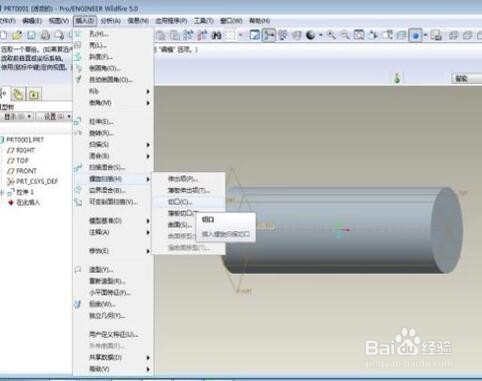Image resolution: width=482 pixels, height=381 pixels.
Task: Open the 视图(V) menu
Action: 58,21
